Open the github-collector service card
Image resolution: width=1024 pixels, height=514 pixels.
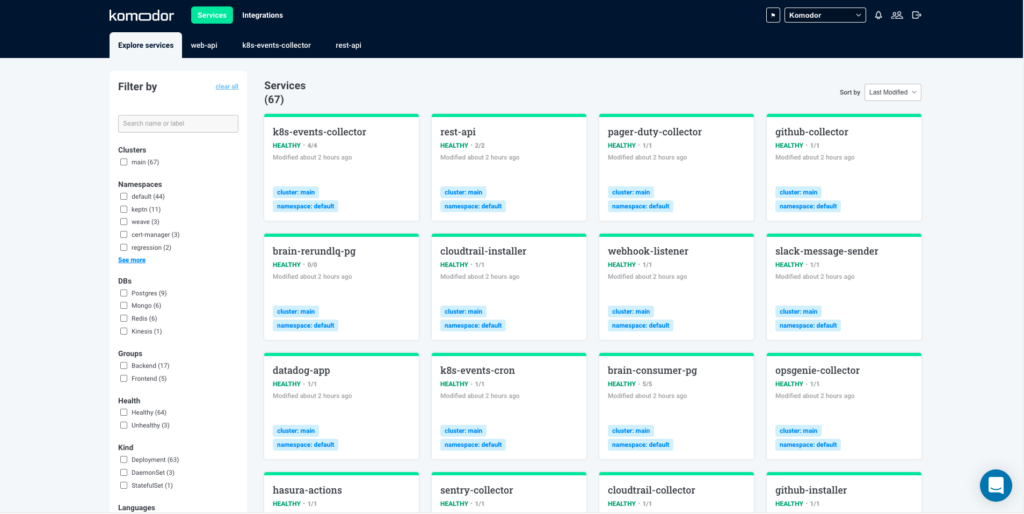[844, 168]
